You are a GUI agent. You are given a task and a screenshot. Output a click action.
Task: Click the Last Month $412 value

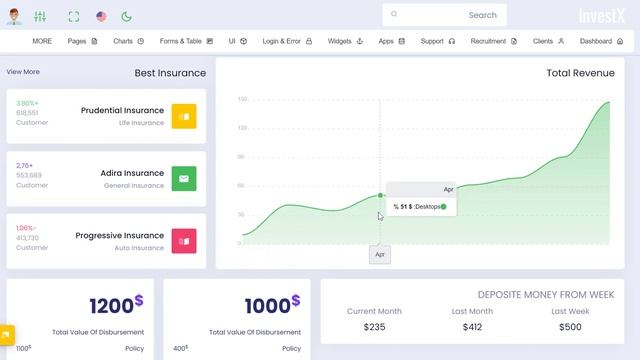click(472, 327)
